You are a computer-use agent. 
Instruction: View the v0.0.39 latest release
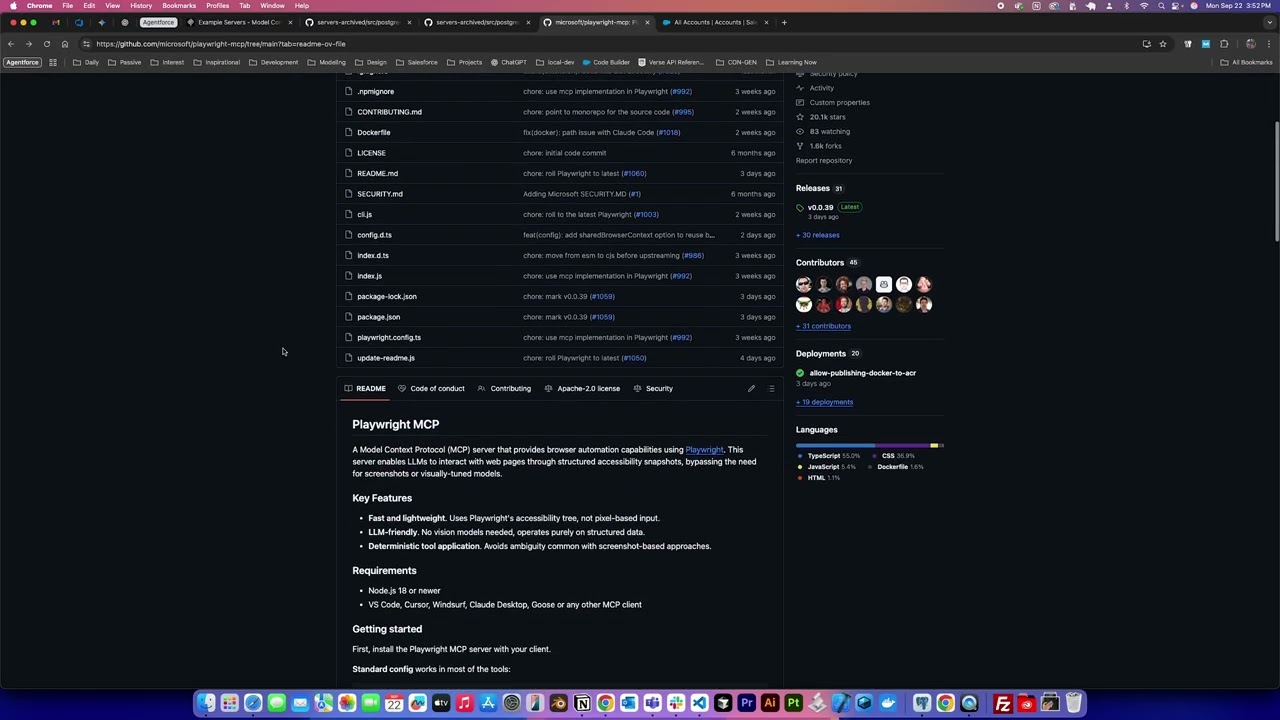[x=820, y=207]
